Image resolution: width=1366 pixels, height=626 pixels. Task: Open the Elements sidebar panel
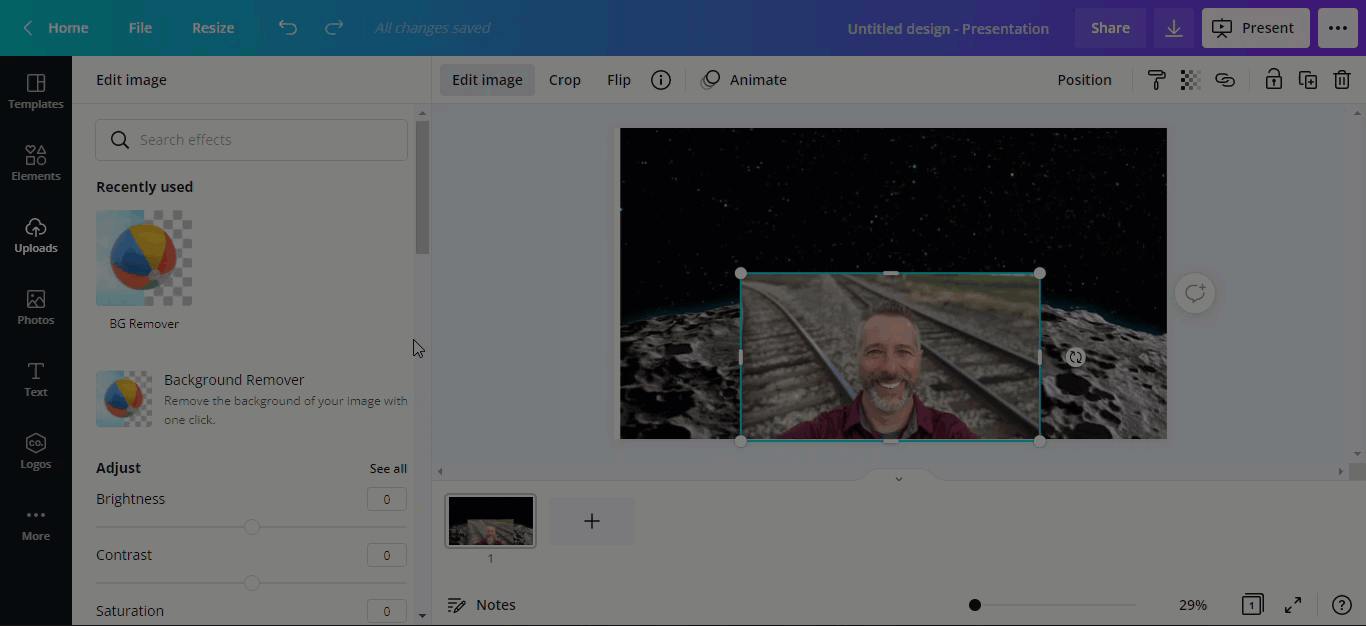point(36,163)
